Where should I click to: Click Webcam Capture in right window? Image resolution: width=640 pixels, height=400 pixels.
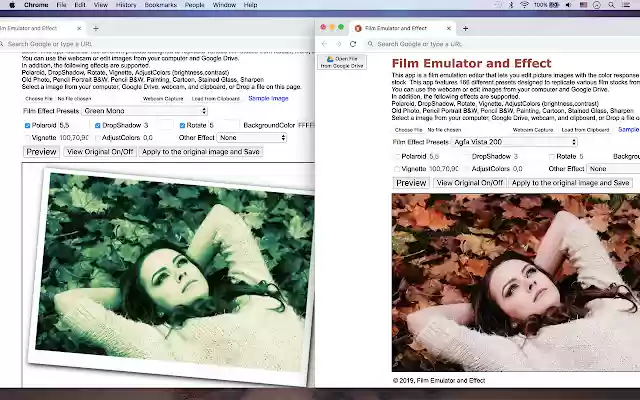(533, 130)
